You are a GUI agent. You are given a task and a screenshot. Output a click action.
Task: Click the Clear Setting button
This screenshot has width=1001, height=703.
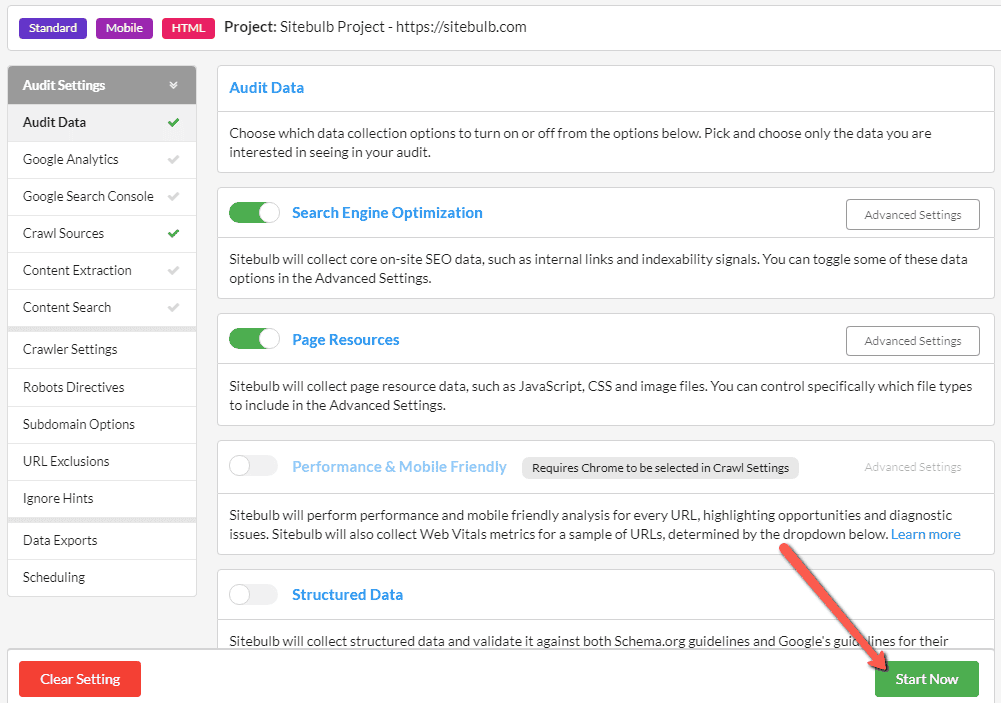click(x=80, y=679)
